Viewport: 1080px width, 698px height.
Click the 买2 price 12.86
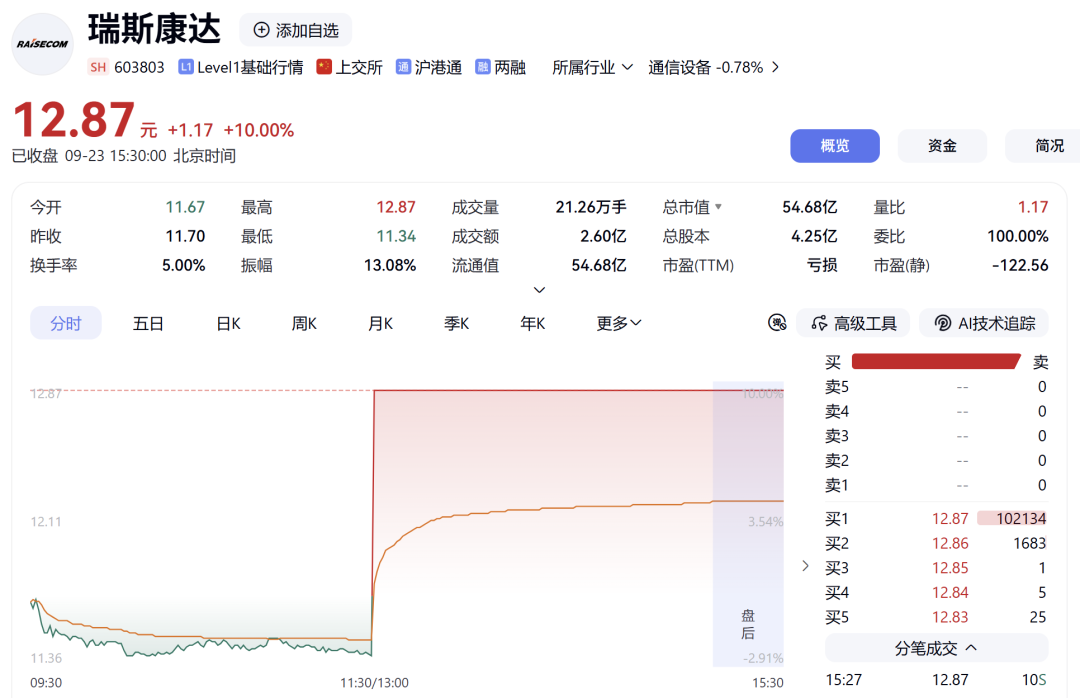[950, 543]
